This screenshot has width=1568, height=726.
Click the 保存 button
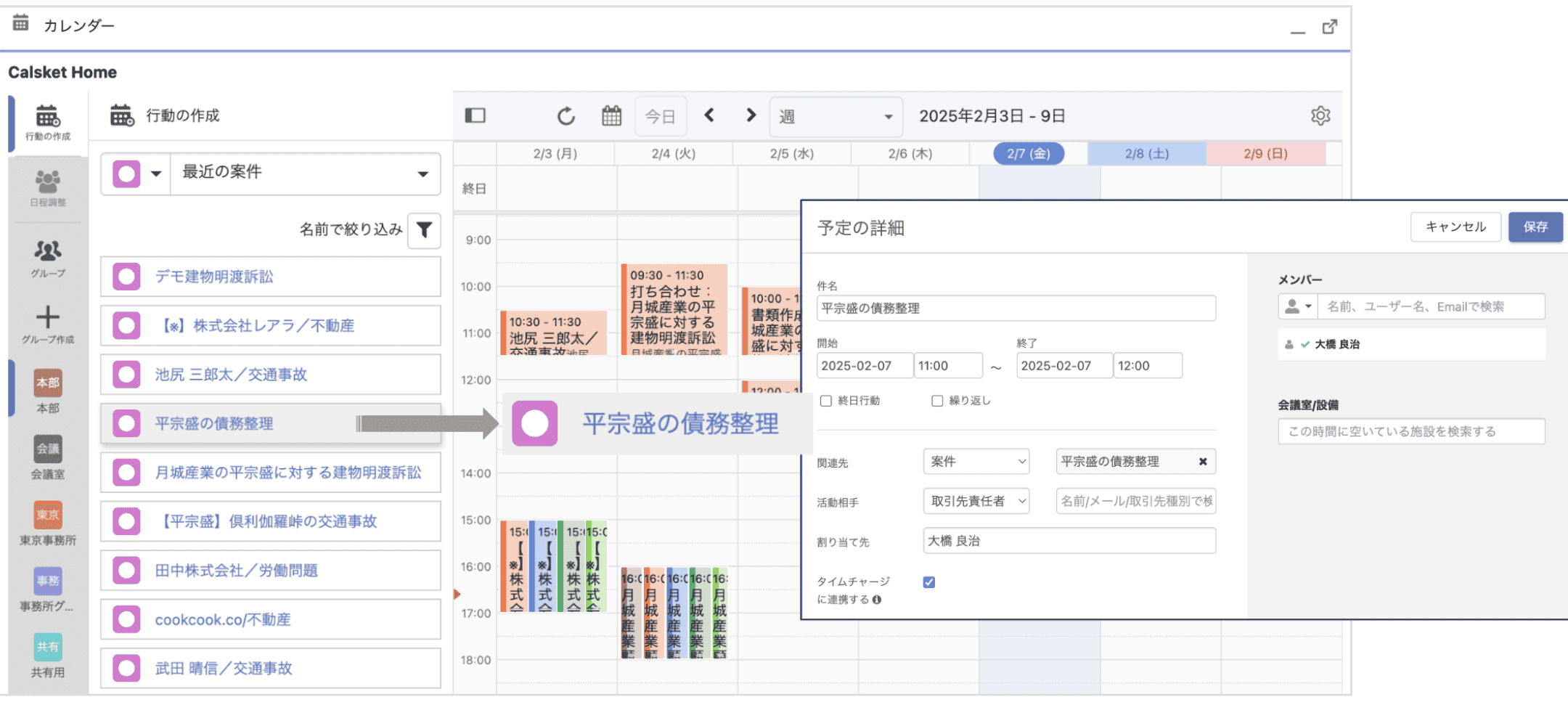pos(1535,227)
